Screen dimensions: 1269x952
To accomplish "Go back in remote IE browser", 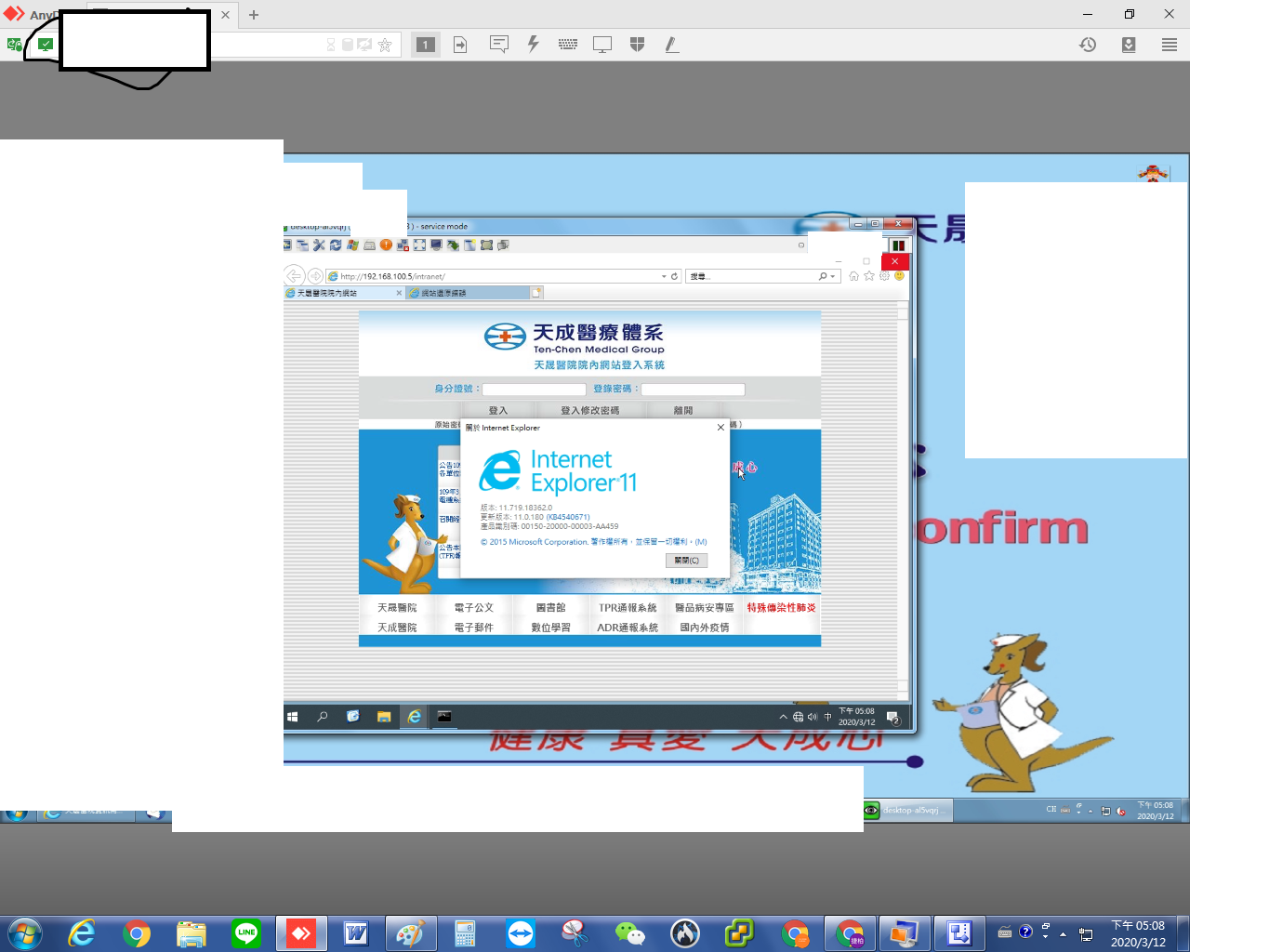I will (x=295, y=276).
